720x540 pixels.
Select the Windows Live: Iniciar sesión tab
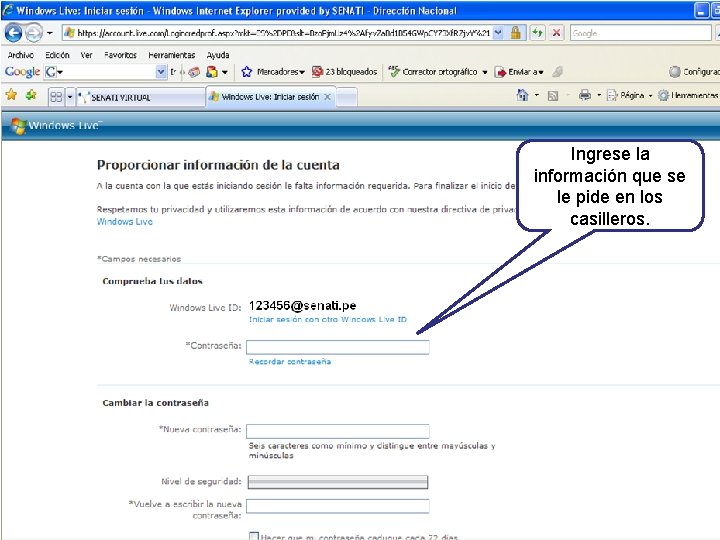pos(270,97)
